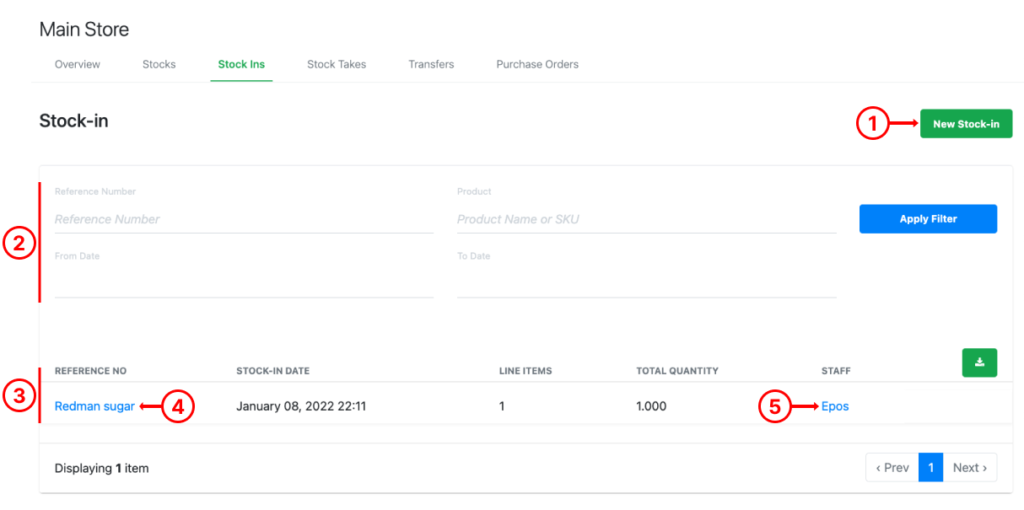This screenshot has height=510, width=1024.
Task: Click the Epos staff link
Action: coord(835,406)
